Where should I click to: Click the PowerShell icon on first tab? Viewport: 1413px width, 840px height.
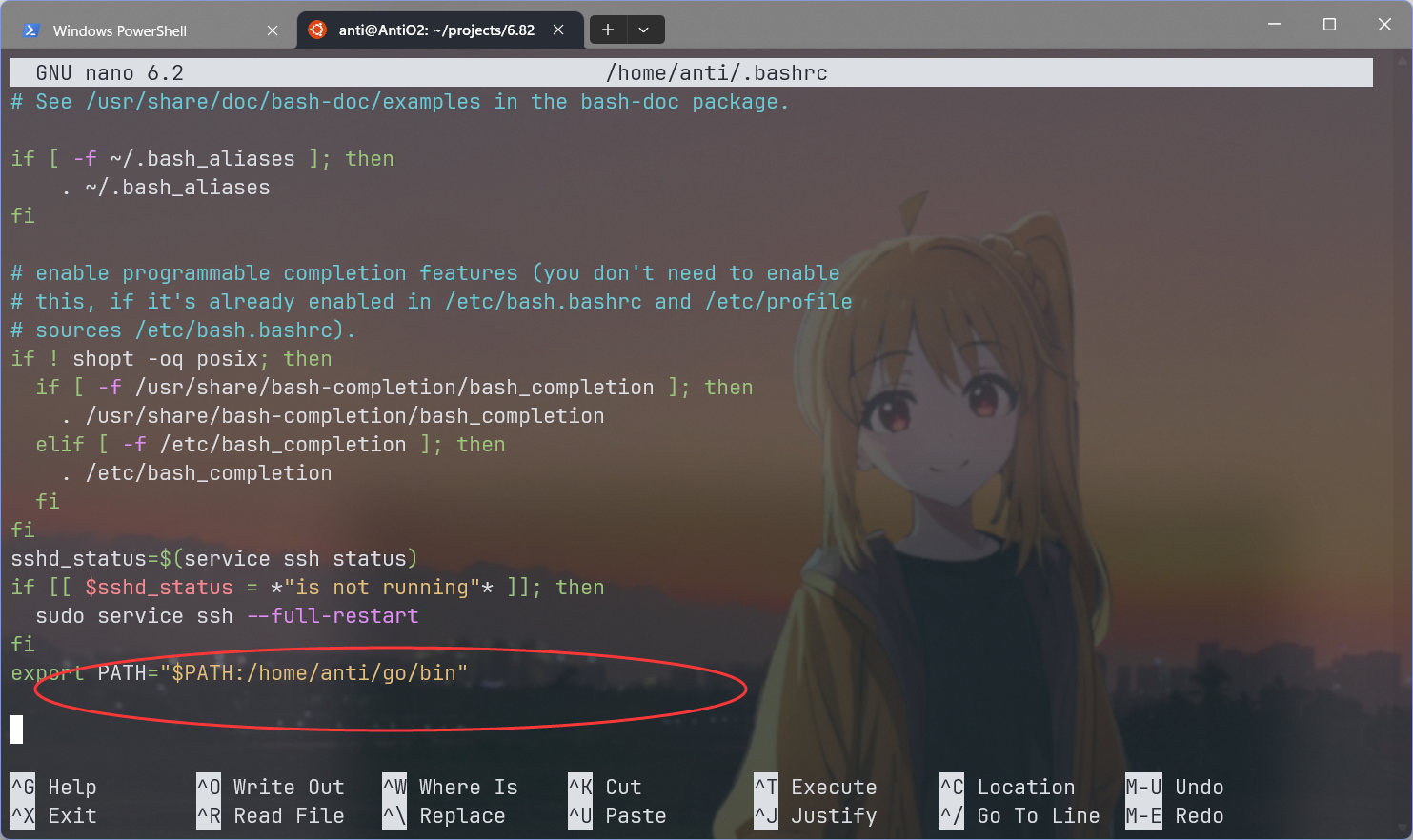tap(30, 30)
